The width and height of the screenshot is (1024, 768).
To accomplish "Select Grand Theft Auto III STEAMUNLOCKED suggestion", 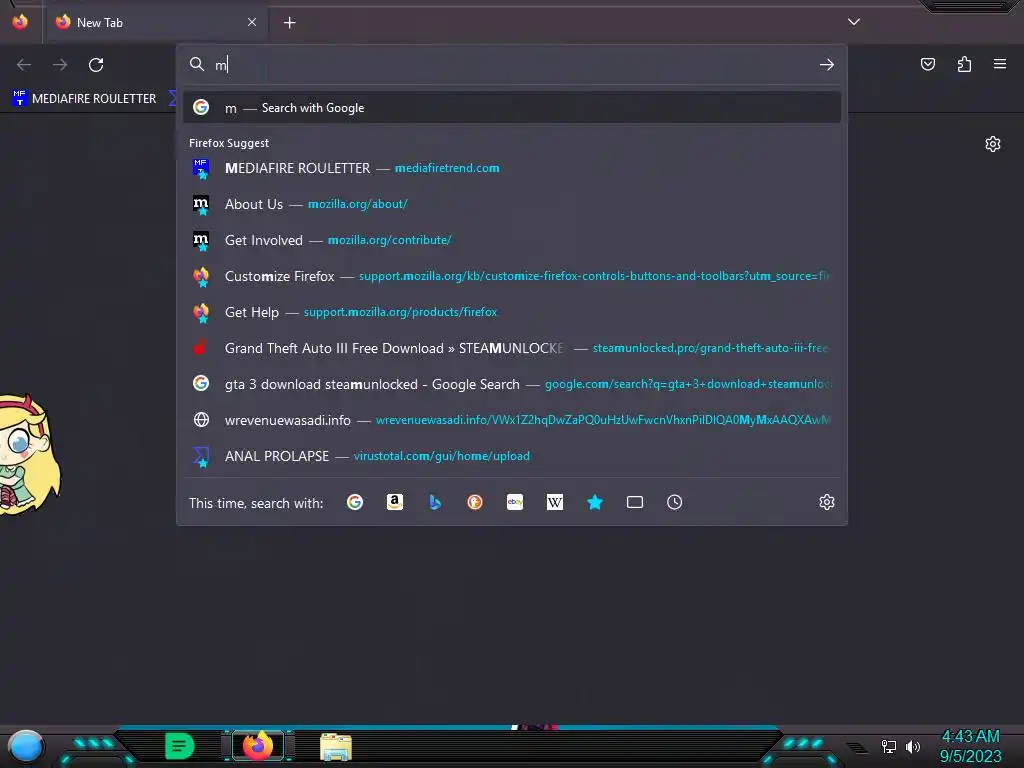I will [512, 348].
